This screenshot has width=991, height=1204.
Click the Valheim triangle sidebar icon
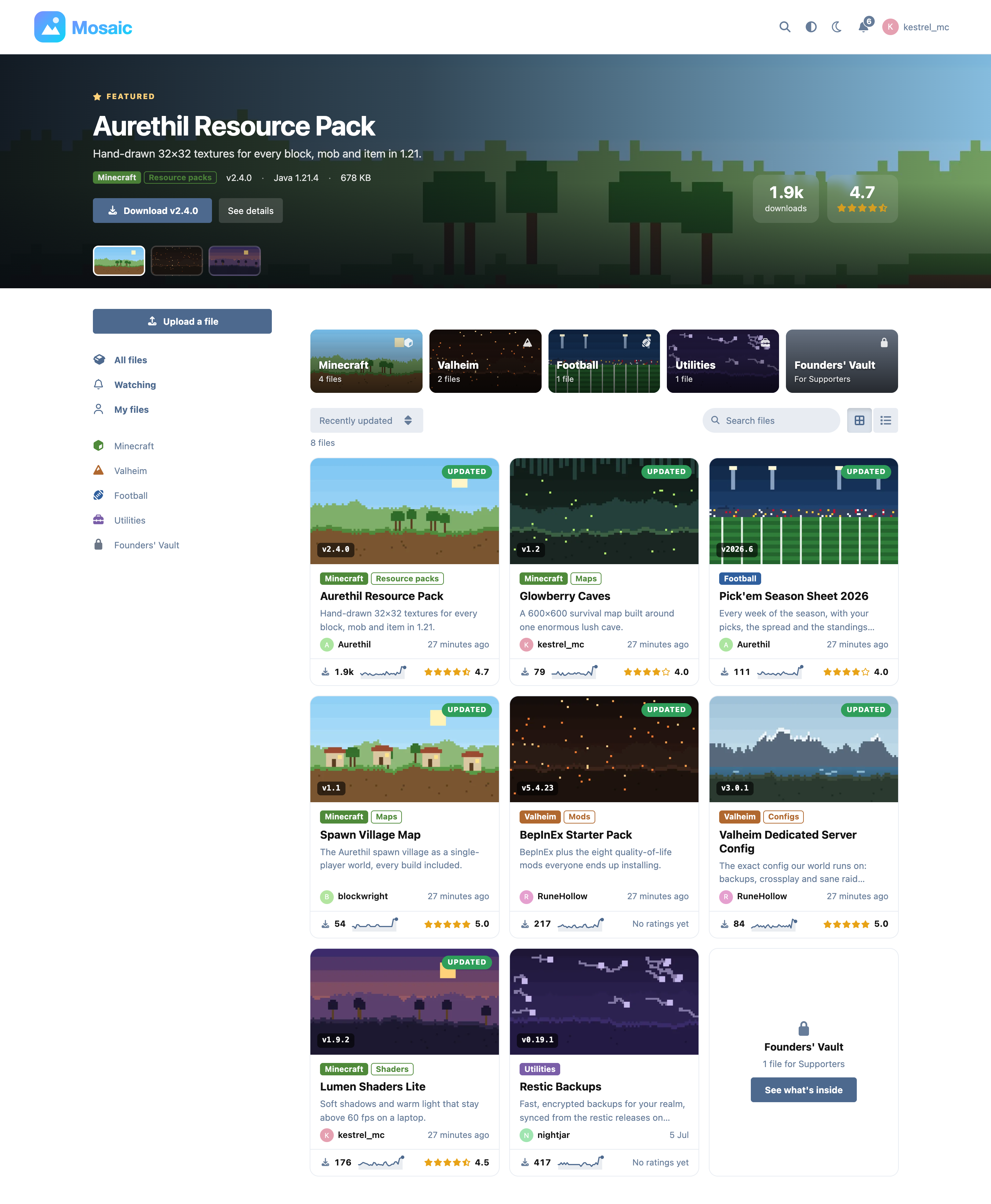[98, 470]
